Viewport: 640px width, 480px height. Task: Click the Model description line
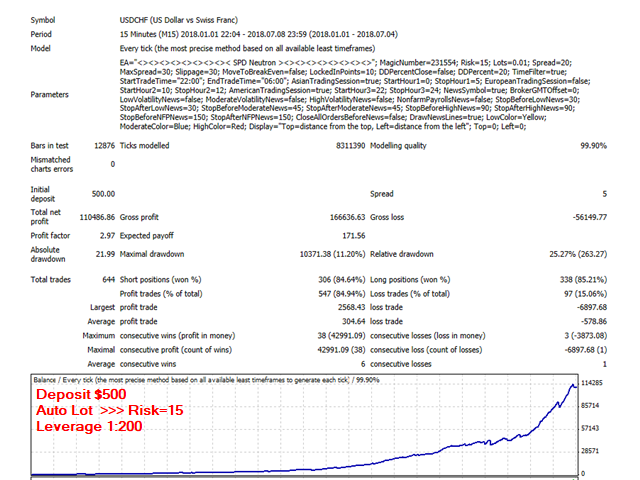247,49
